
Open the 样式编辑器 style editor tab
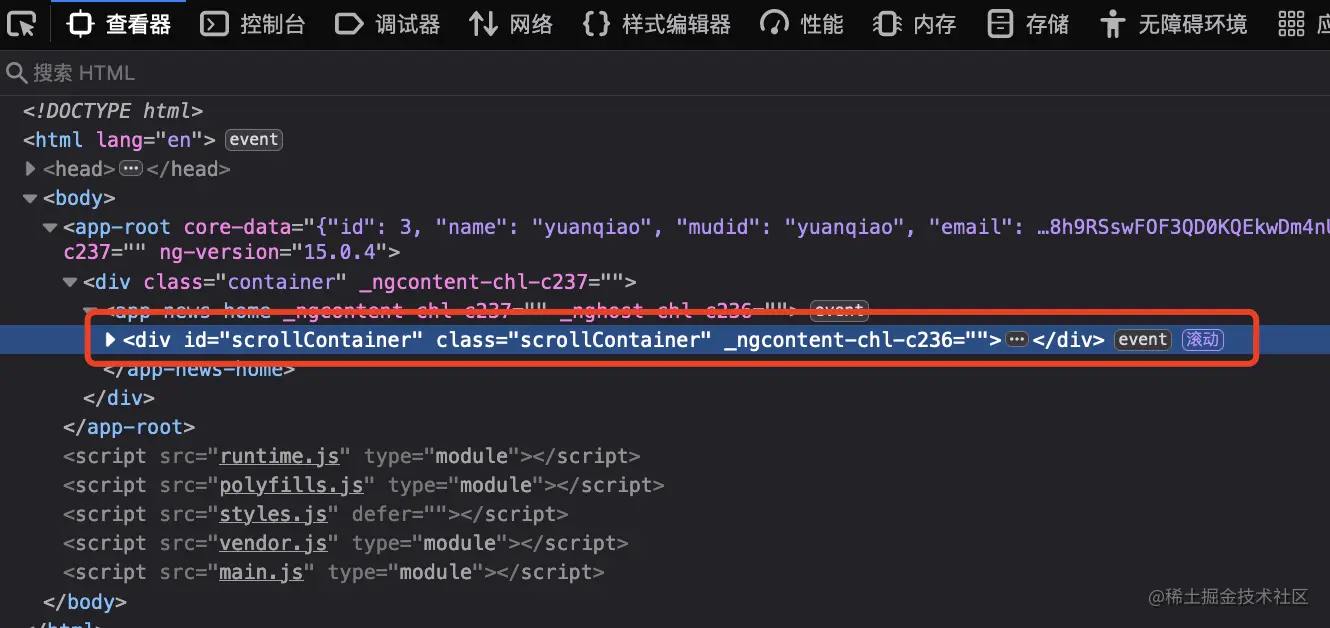click(x=657, y=24)
